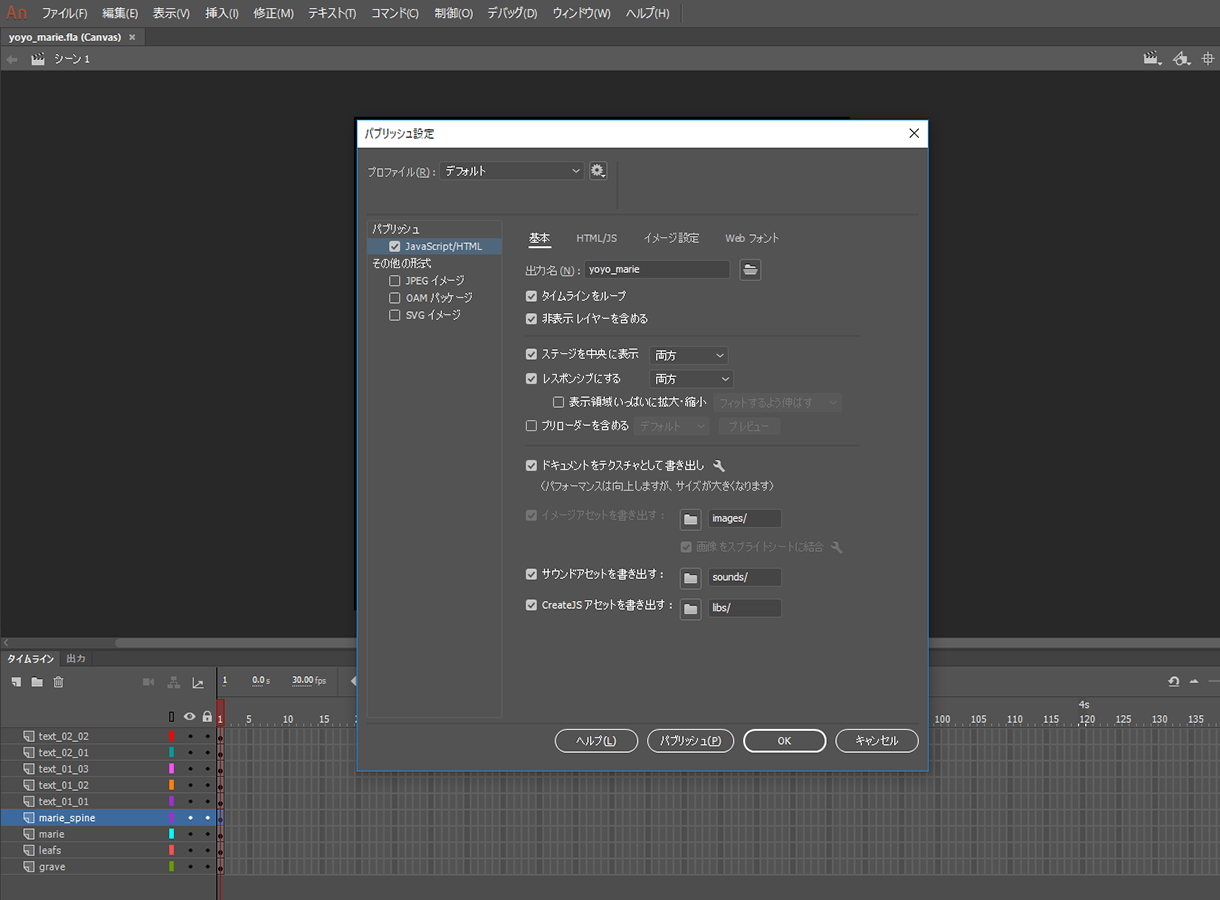1220x900 pixels.
Task: Toggle ステージを中央に表示 checkbox
Action: (x=532, y=354)
